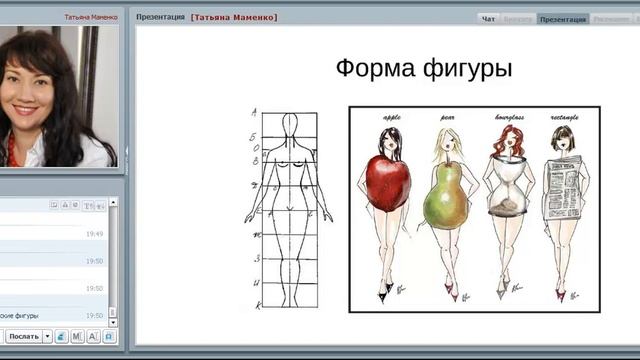The height and width of the screenshot is (360, 640).
Task: Click the blue icon right of Послать dropdown
Action: click(x=61, y=336)
